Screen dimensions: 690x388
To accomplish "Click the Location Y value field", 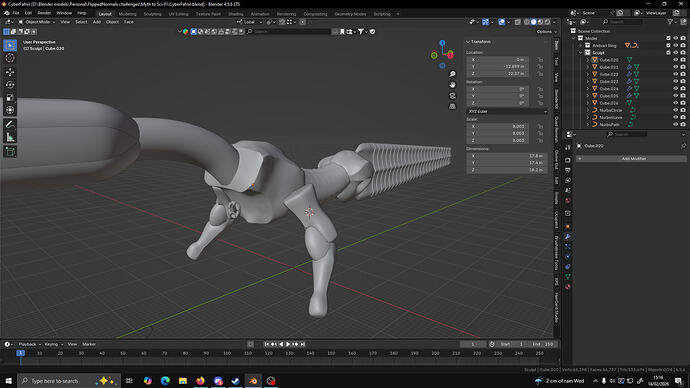I will (x=498, y=66).
